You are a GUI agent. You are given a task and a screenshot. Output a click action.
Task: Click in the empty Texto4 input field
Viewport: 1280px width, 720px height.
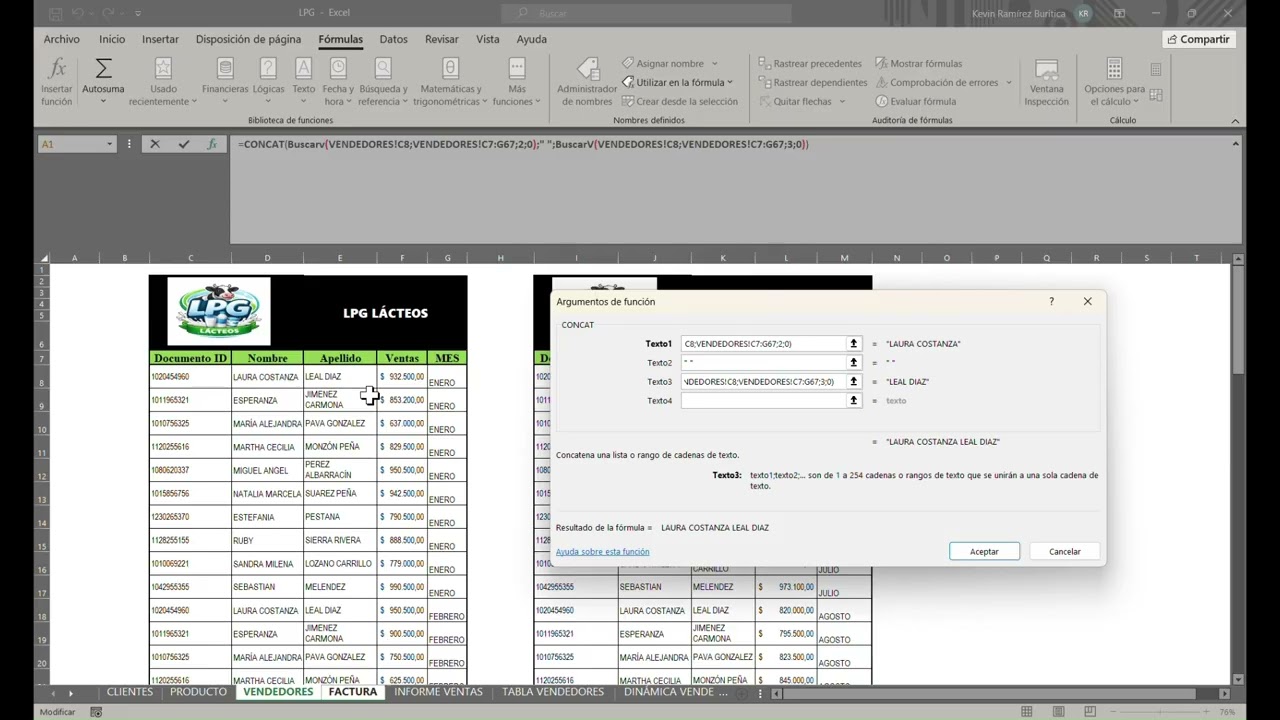point(763,401)
